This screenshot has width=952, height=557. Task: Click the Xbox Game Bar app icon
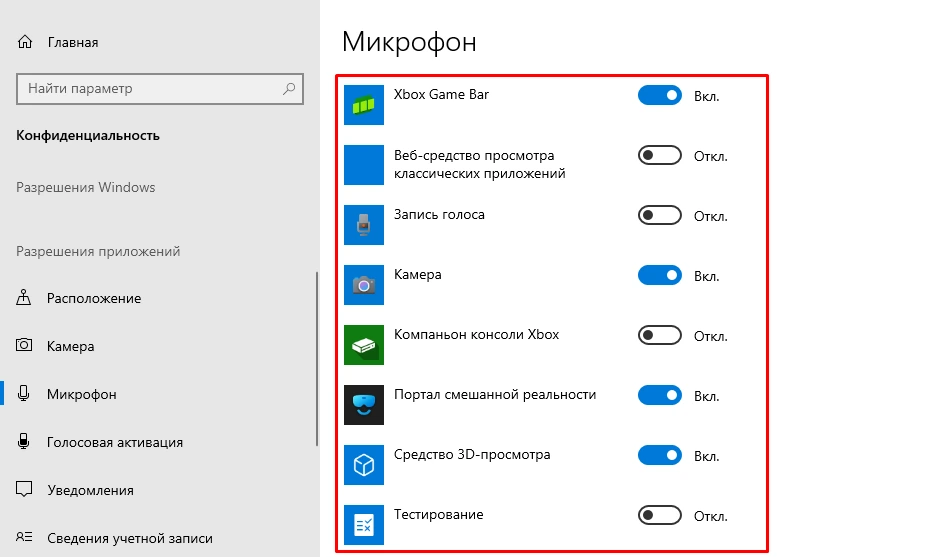364,105
